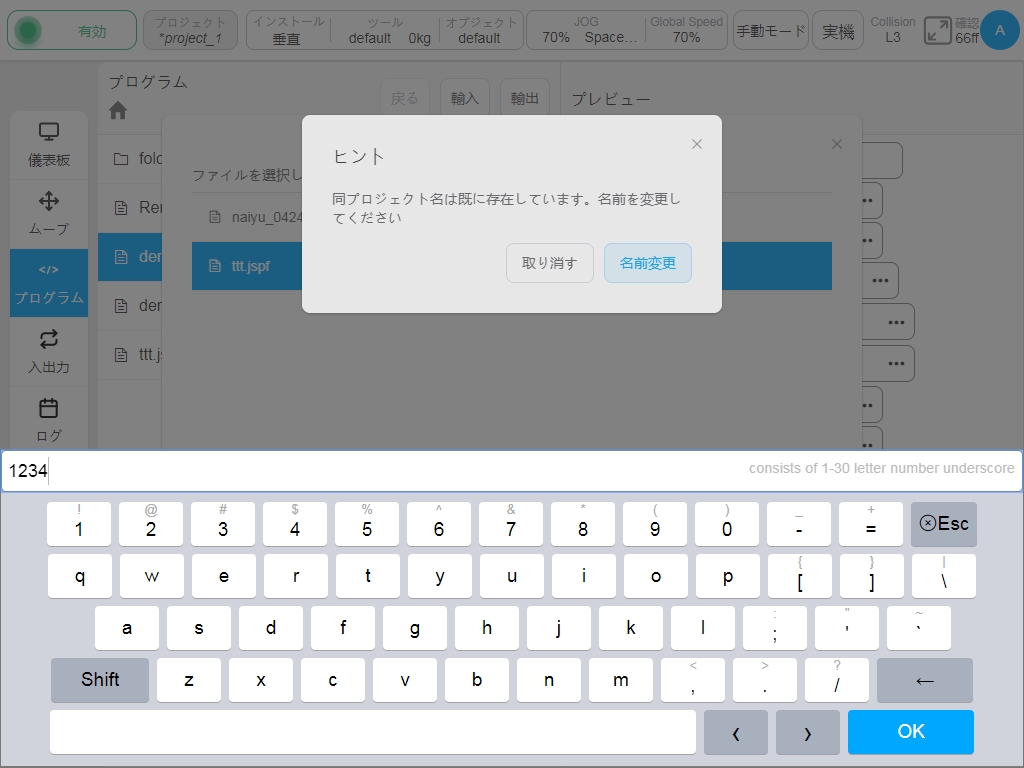Open the fold folder in program list

[131, 159]
